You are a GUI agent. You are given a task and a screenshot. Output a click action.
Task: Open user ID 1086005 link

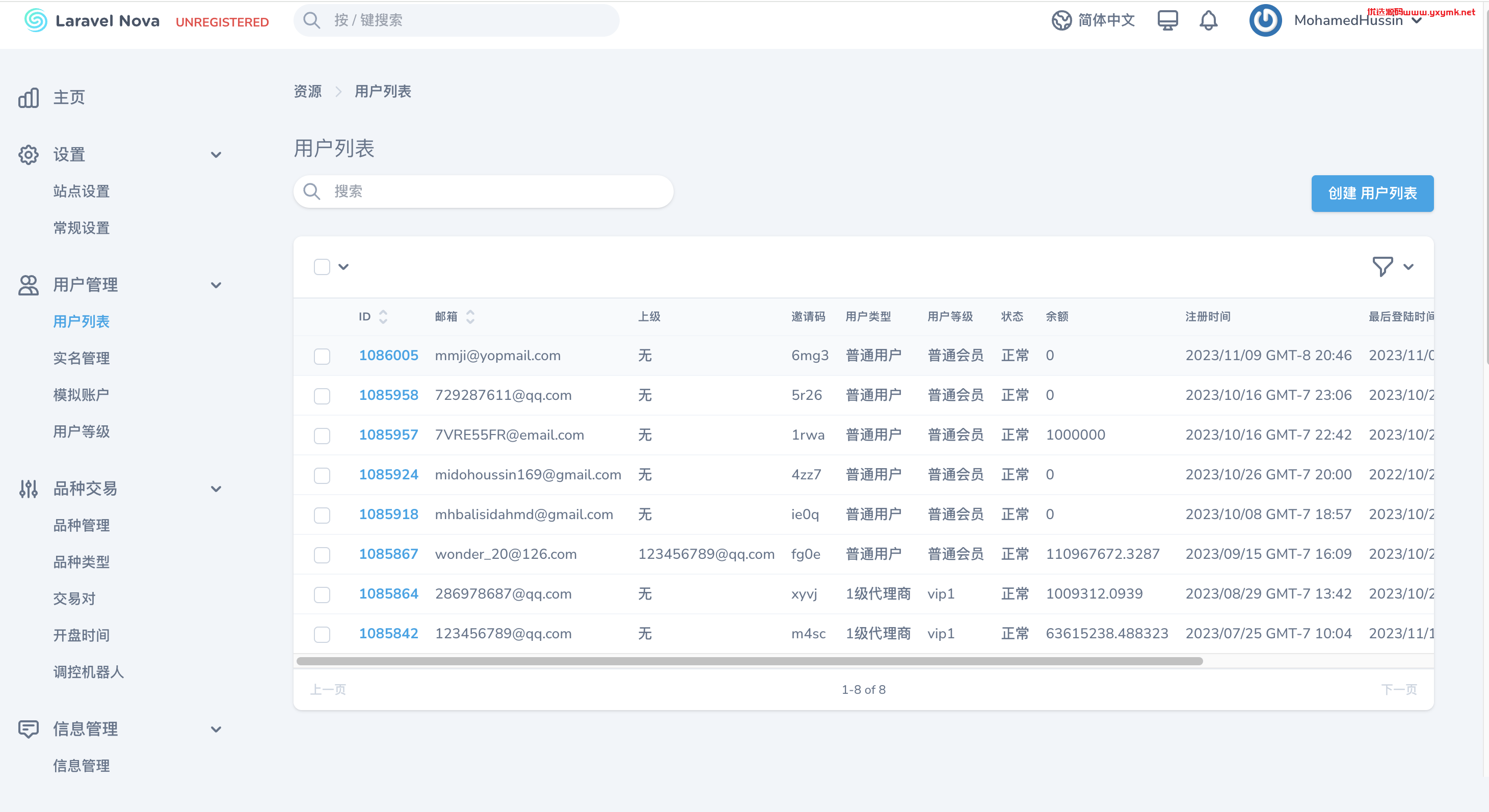pos(388,356)
